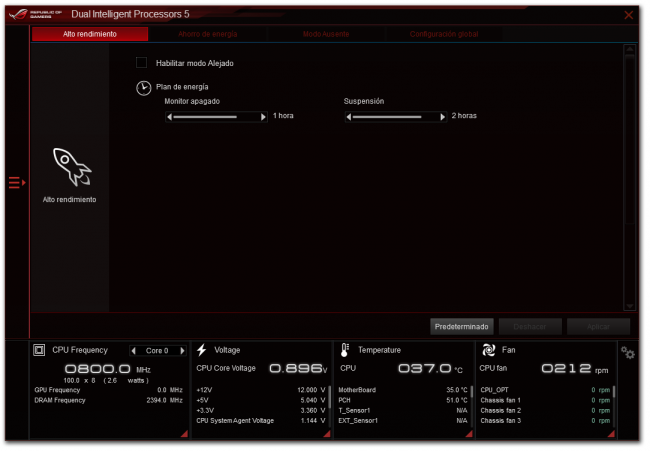Click the PCH temperature row
650x451 pixels.
403,400
